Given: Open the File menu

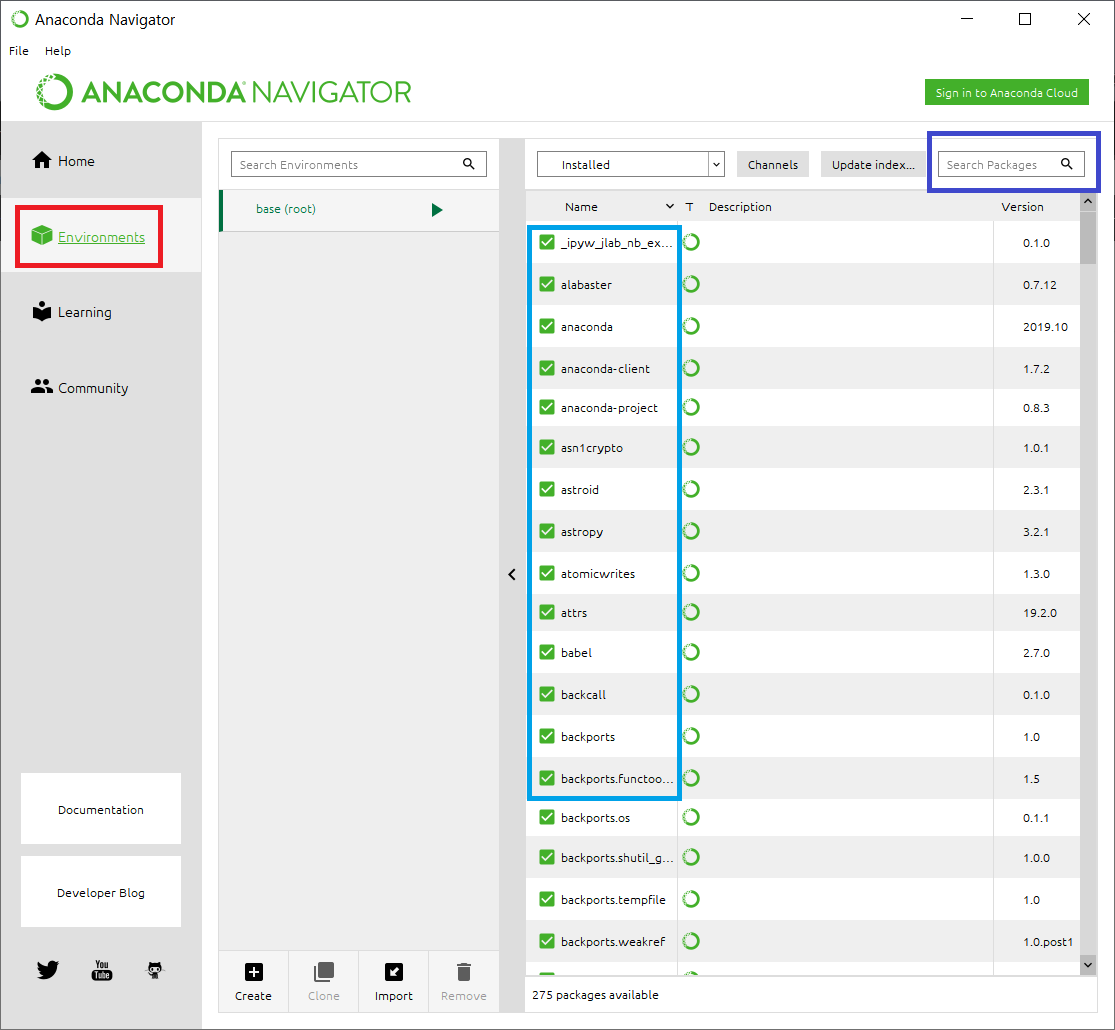Looking at the screenshot, I should (19, 51).
